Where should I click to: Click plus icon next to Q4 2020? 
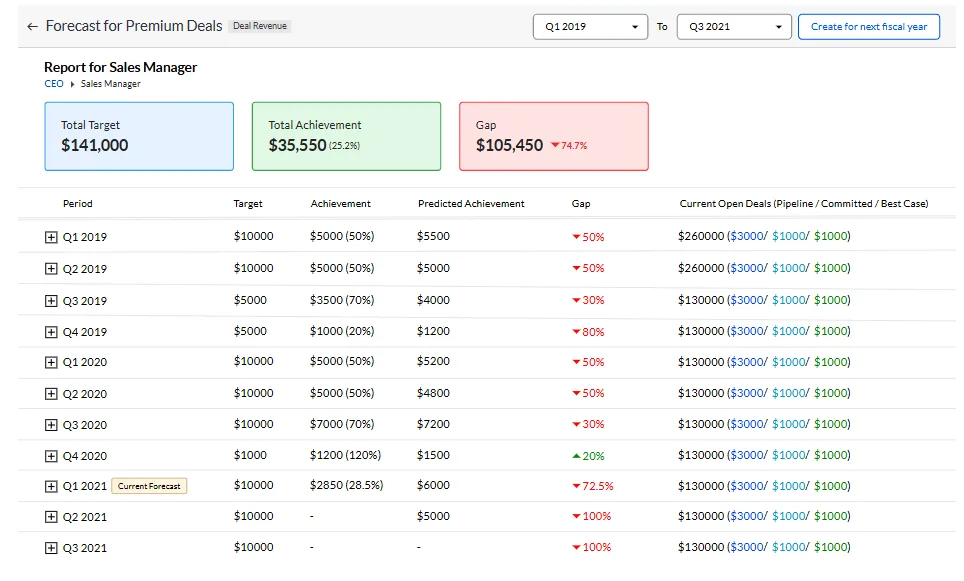point(51,456)
